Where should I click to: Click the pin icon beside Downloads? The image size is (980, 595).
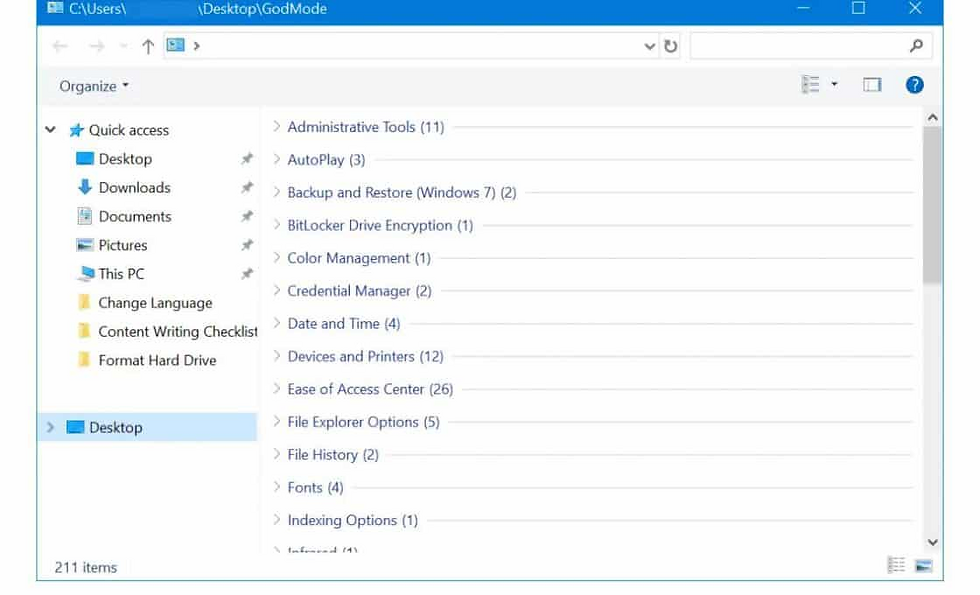(x=248, y=188)
